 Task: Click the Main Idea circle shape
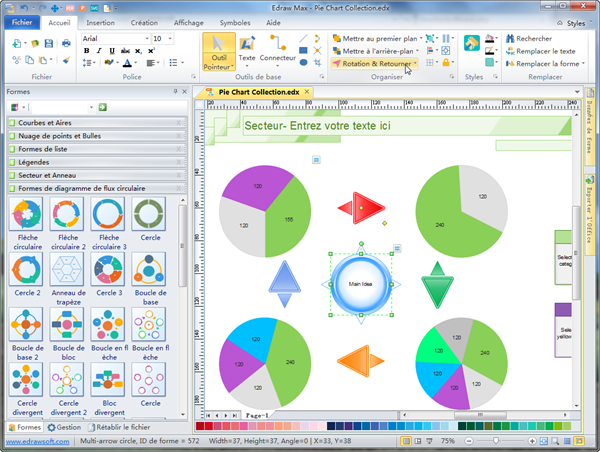tap(360, 284)
